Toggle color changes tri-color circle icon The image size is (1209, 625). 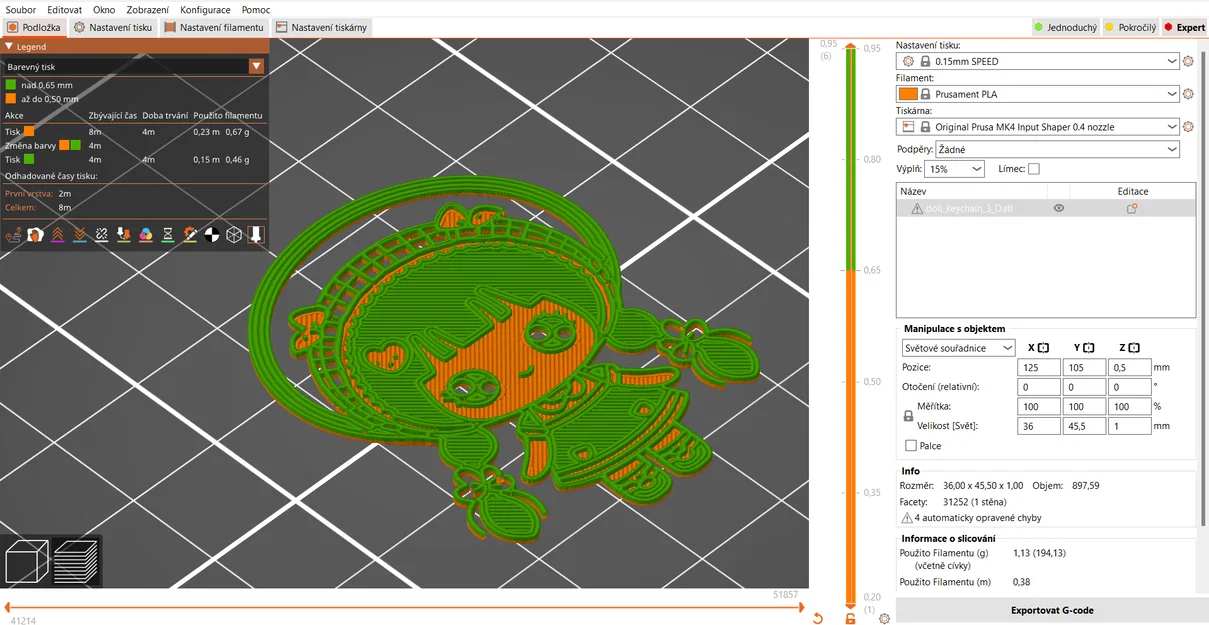[146, 235]
